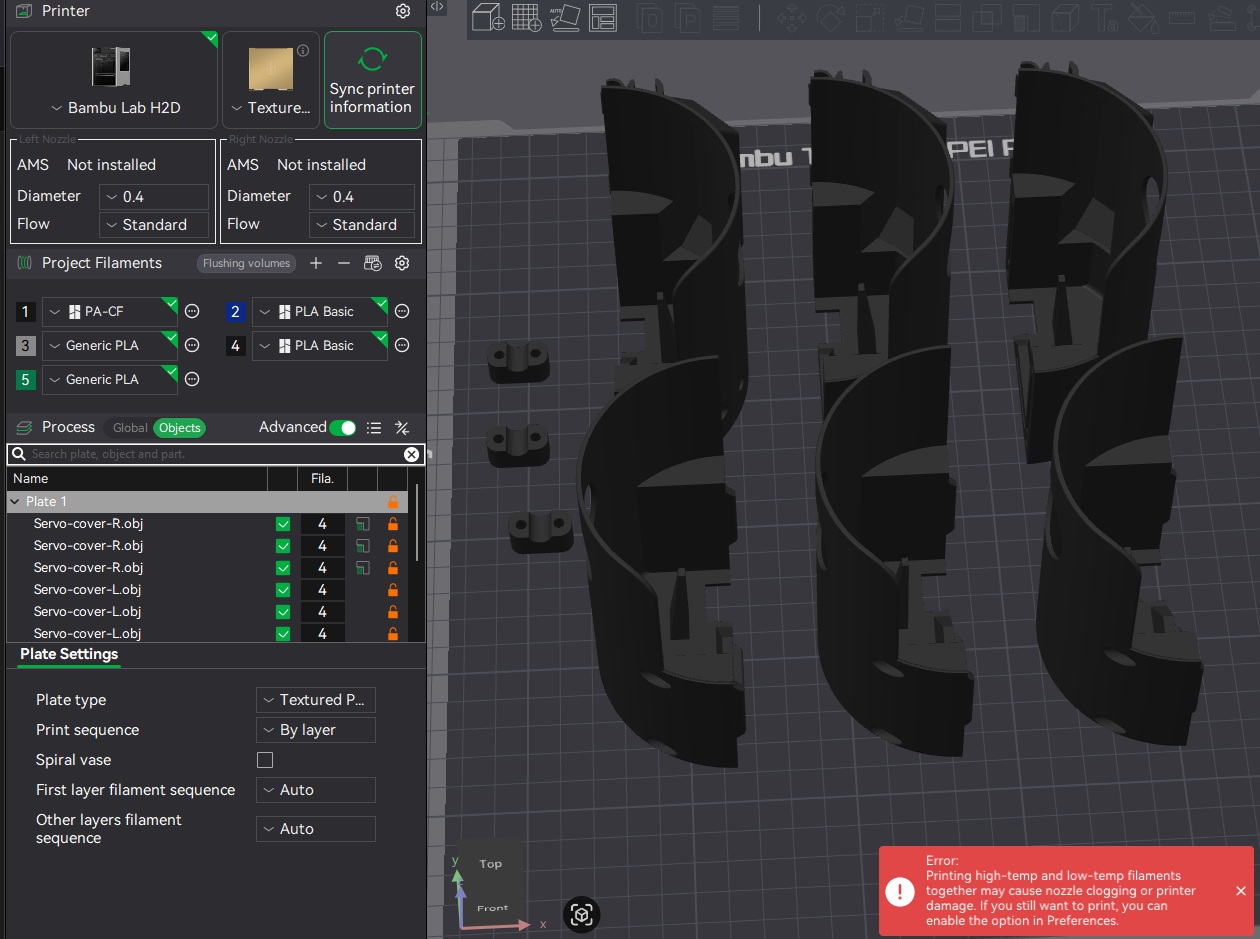Open the Bambu Lab H2D printer dropdown
The image size is (1260, 939).
tap(114, 108)
